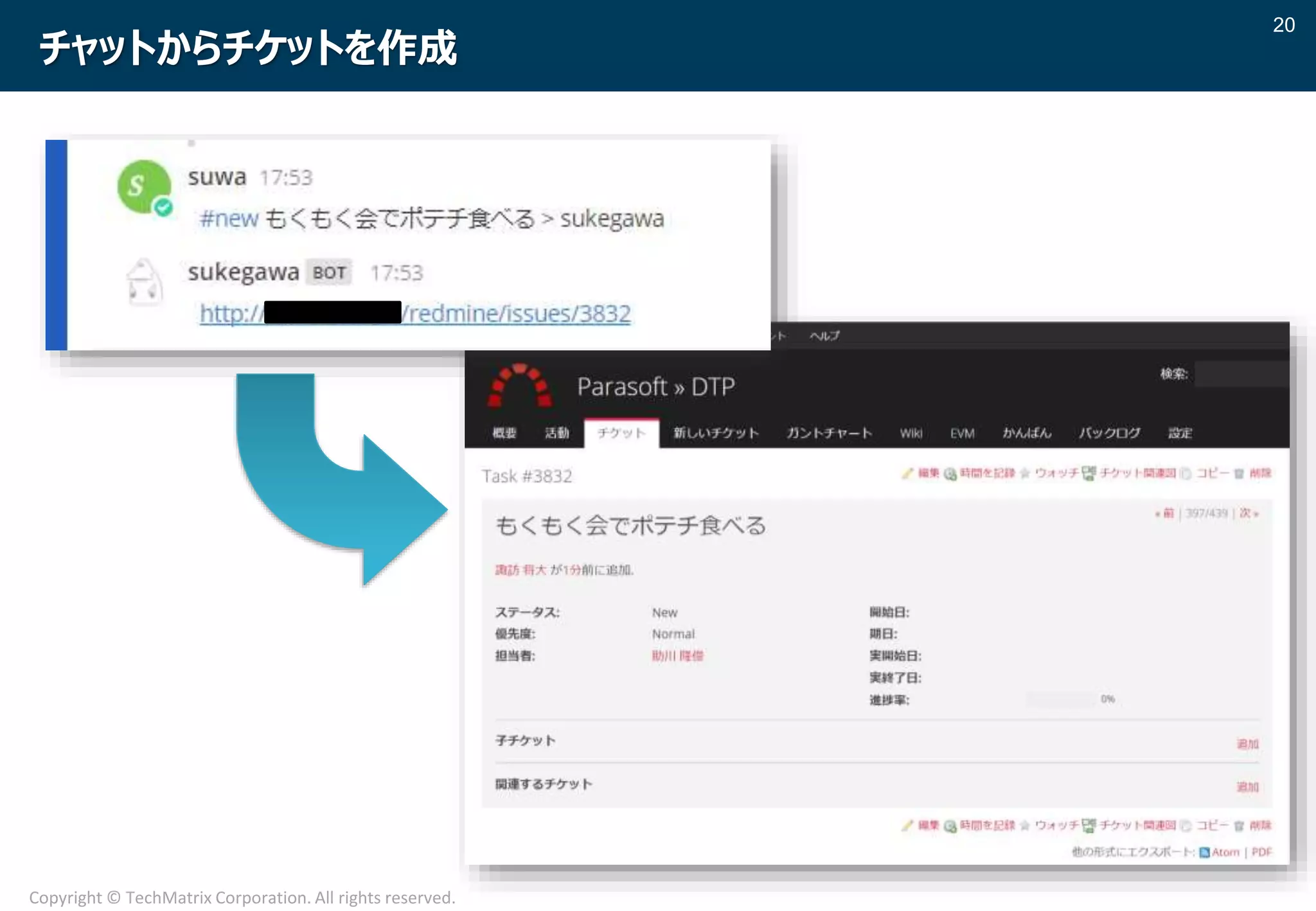Click the 397/439 position counter
1316x911 pixels.
pyautogui.click(x=1206, y=513)
